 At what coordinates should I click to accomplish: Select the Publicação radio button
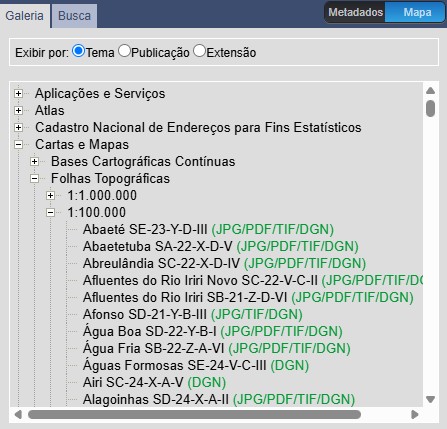(x=124, y=51)
